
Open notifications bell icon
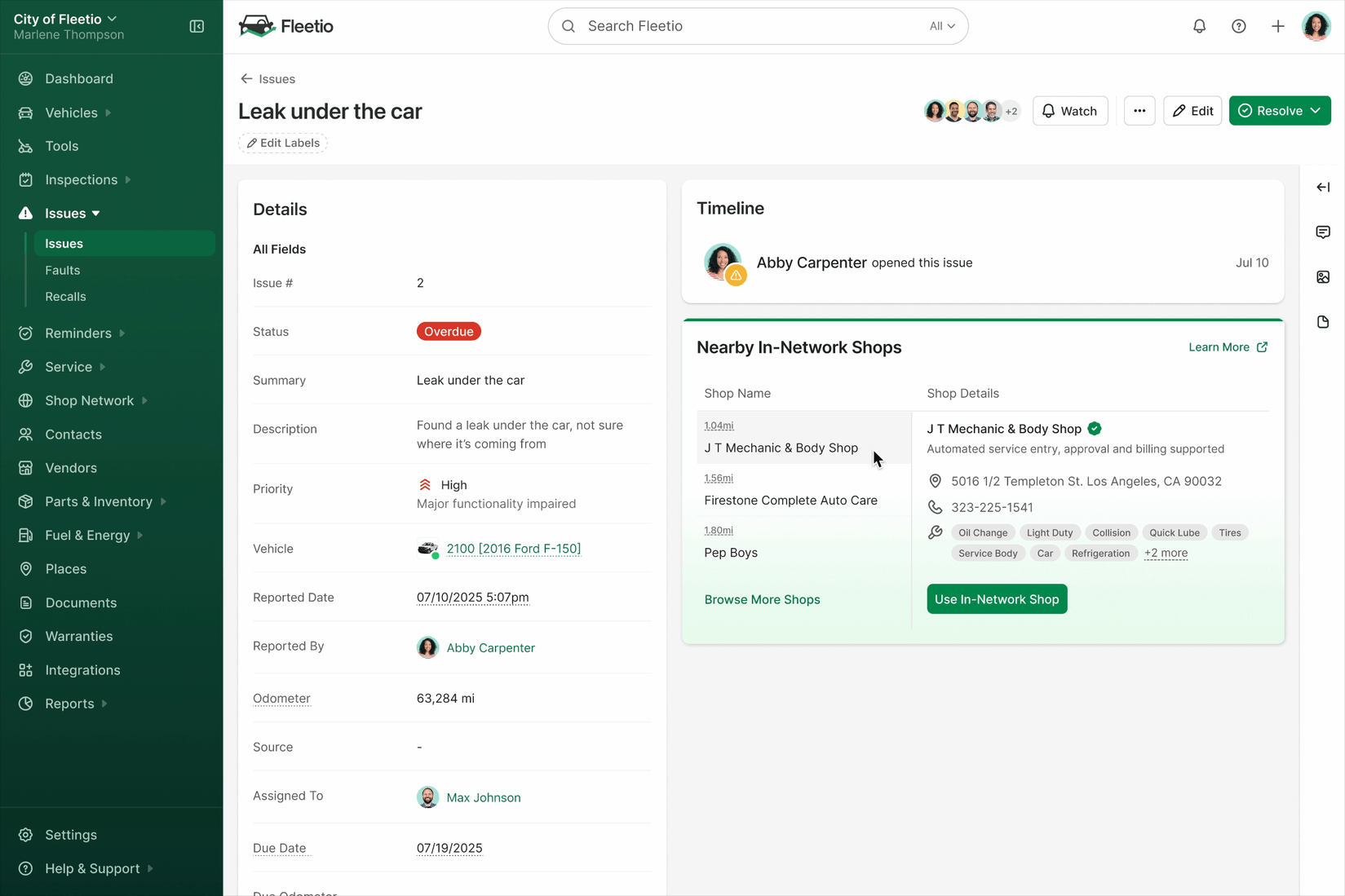(x=1199, y=26)
